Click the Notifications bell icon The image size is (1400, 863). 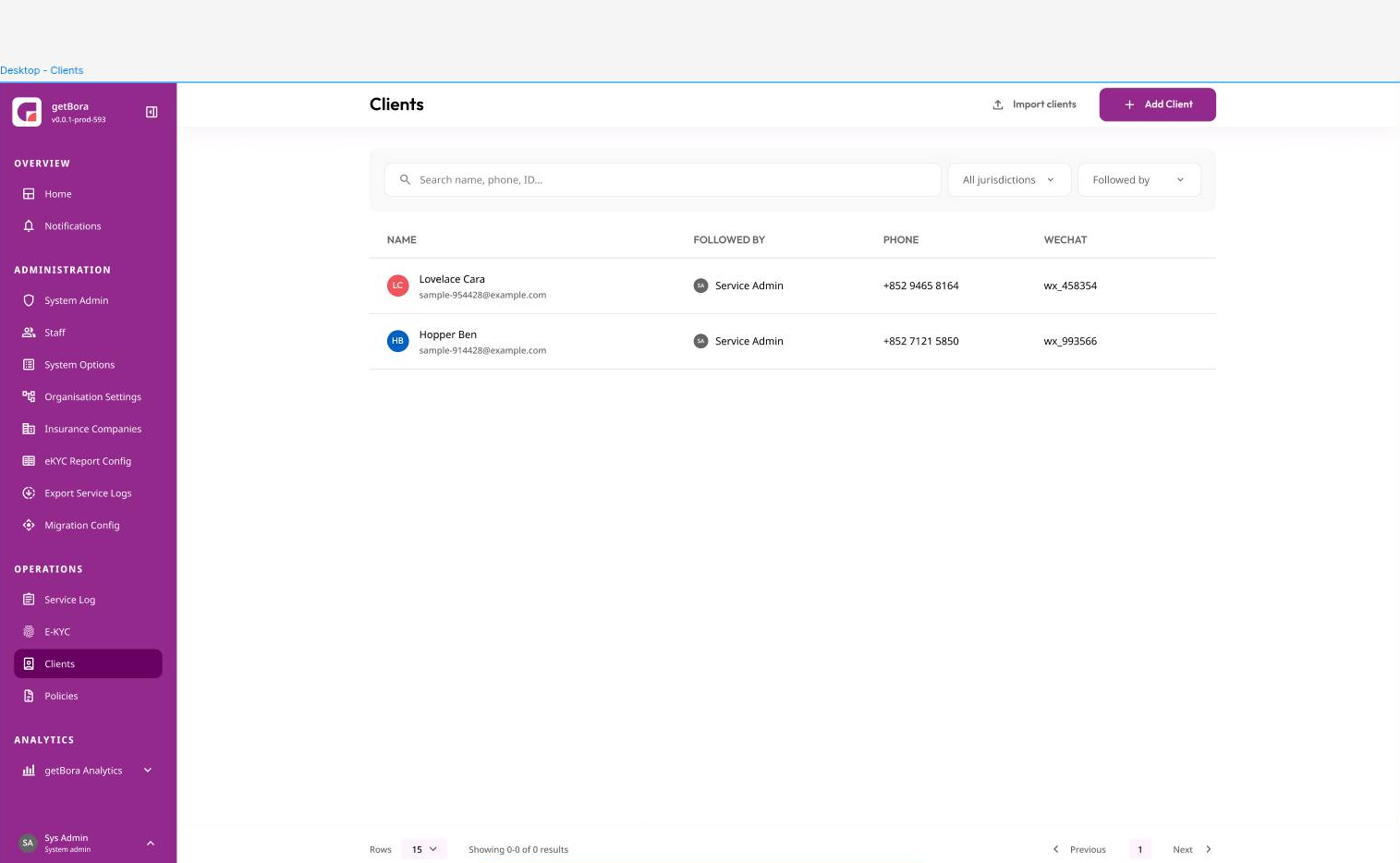[29, 226]
